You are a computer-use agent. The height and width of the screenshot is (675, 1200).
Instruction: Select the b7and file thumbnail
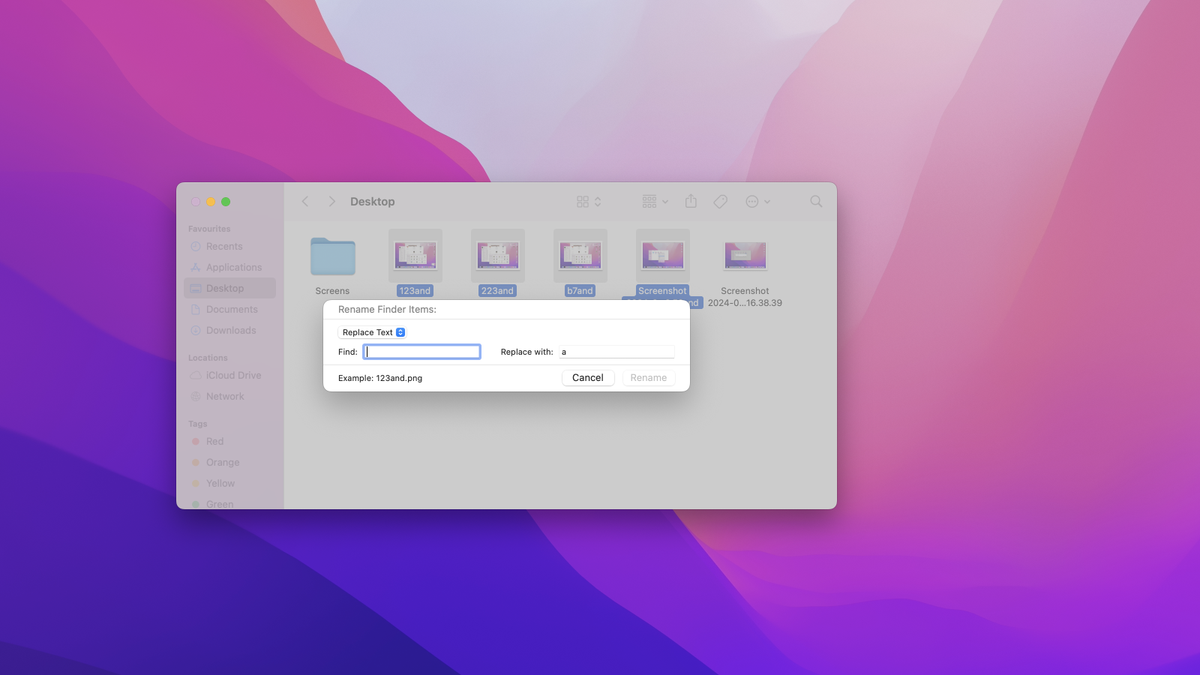coord(580,256)
